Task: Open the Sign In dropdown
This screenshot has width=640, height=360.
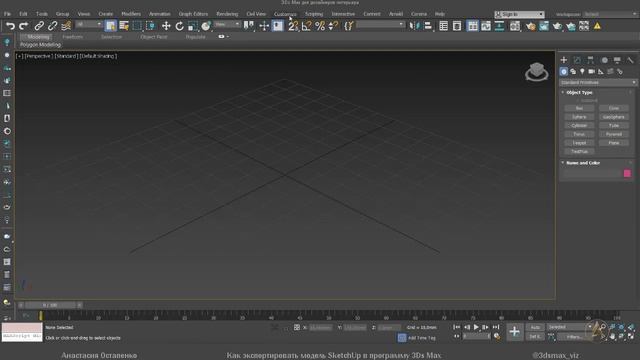Action: pos(519,14)
